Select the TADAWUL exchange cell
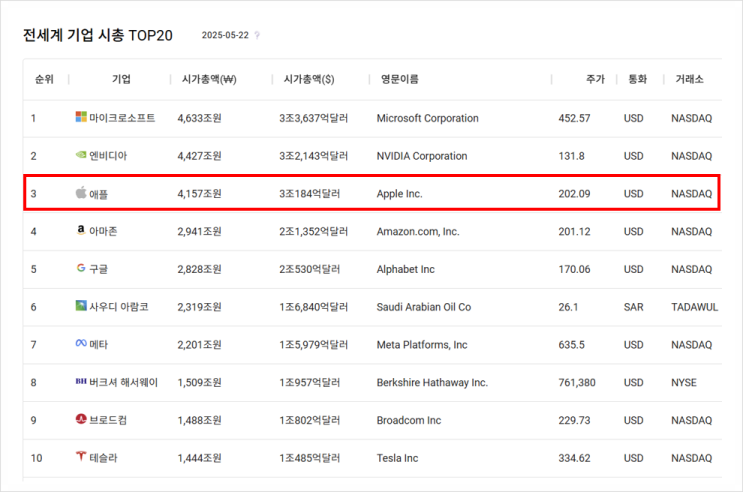 point(695,307)
